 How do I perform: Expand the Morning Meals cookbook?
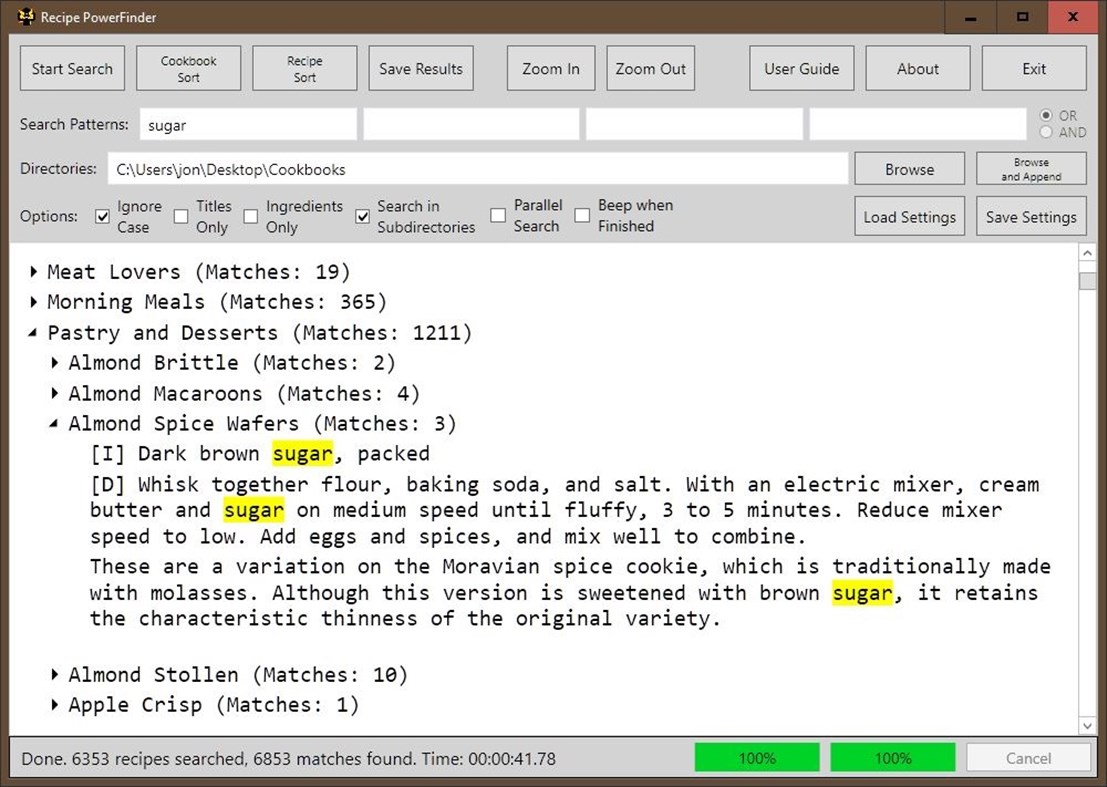click(x=33, y=301)
